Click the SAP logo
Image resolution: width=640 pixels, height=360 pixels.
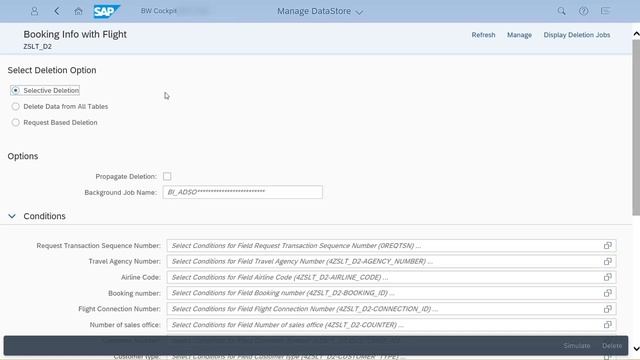(x=106, y=11)
